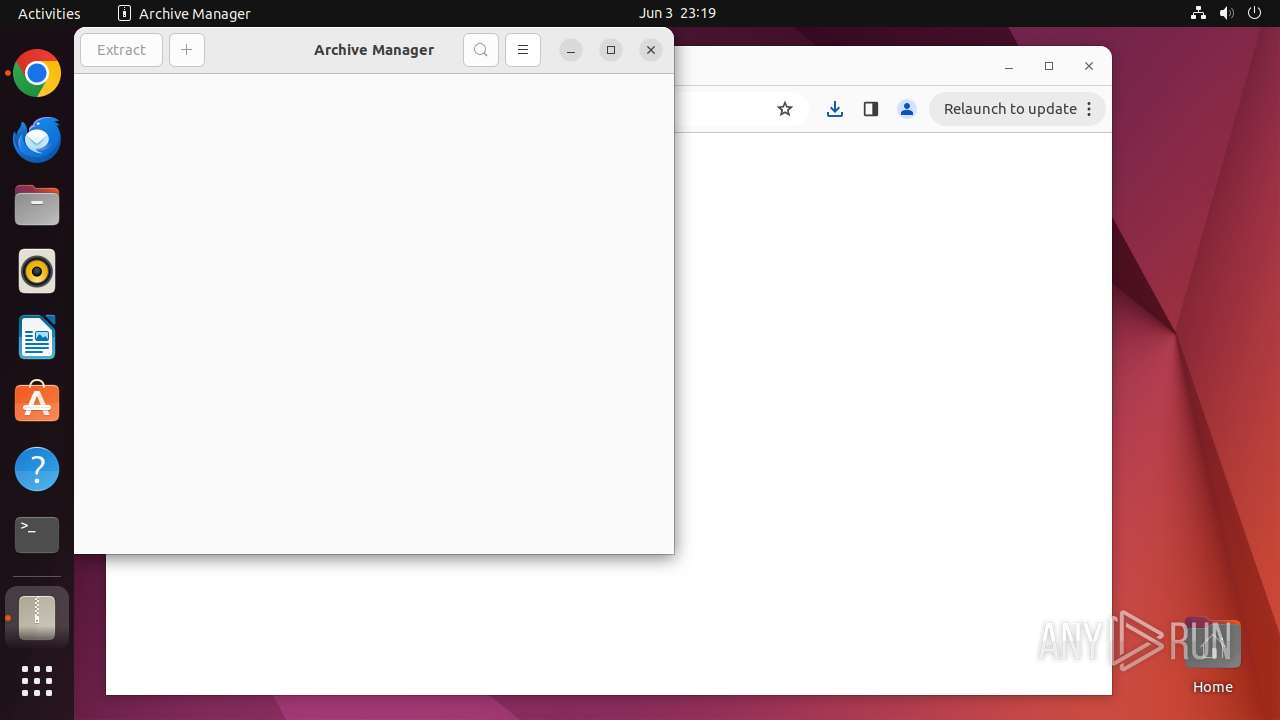Image resolution: width=1280 pixels, height=720 pixels.
Task: Minimize the Archive Manager window
Action: (571, 50)
